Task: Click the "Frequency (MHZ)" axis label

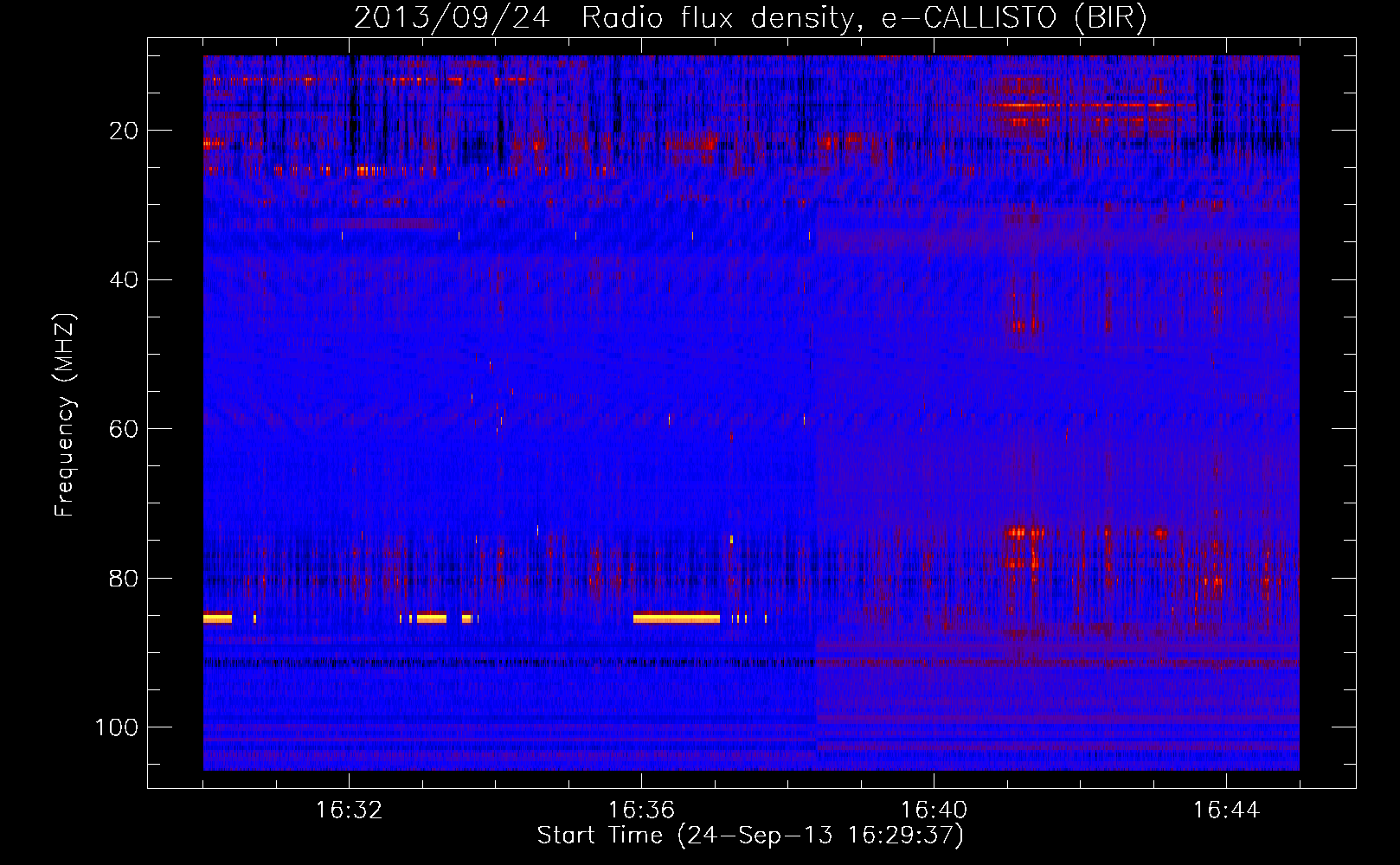Action: click(x=65, y=414)
